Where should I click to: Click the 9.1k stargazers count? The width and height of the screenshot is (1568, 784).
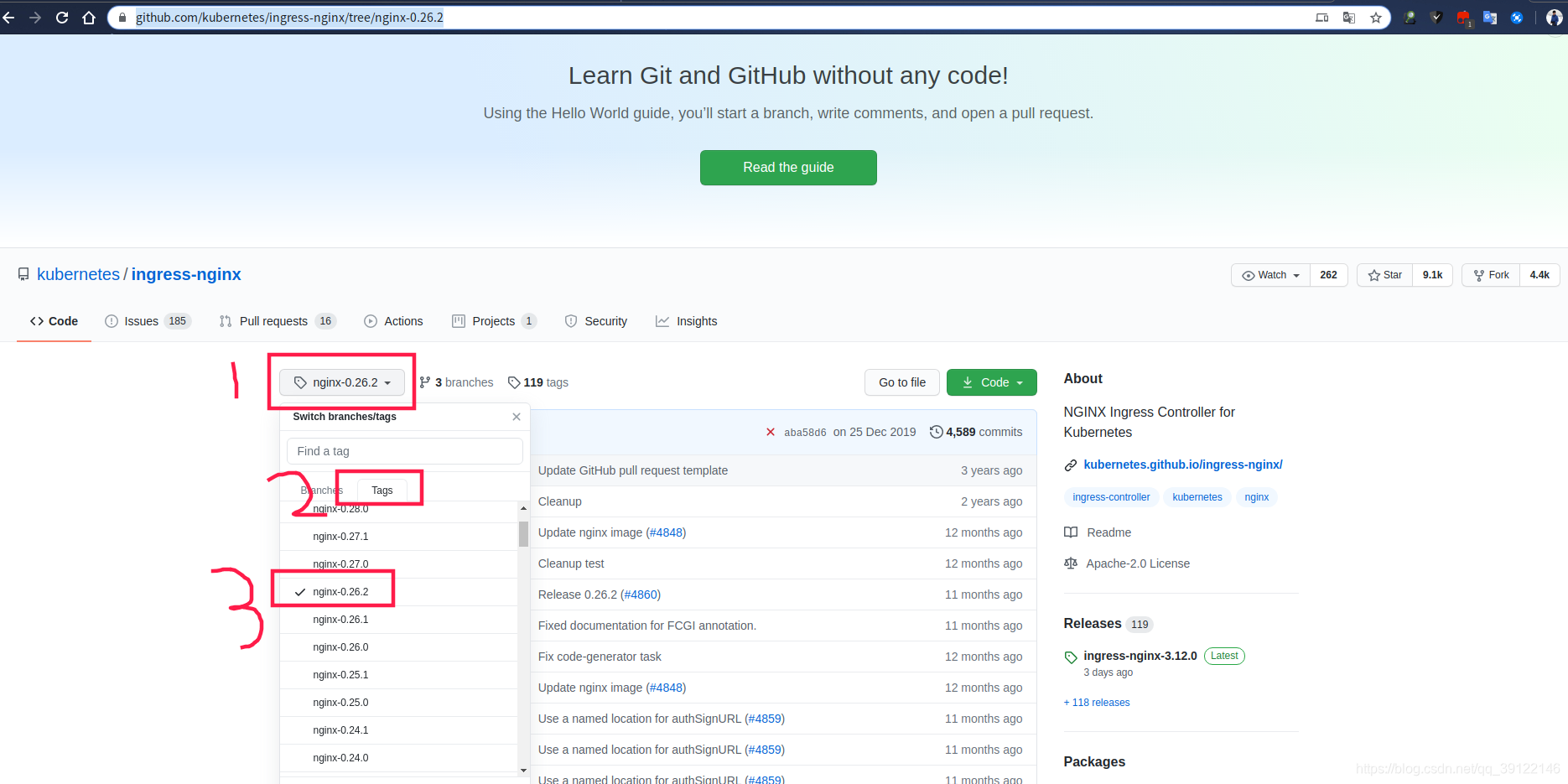tap(1432, 275)
